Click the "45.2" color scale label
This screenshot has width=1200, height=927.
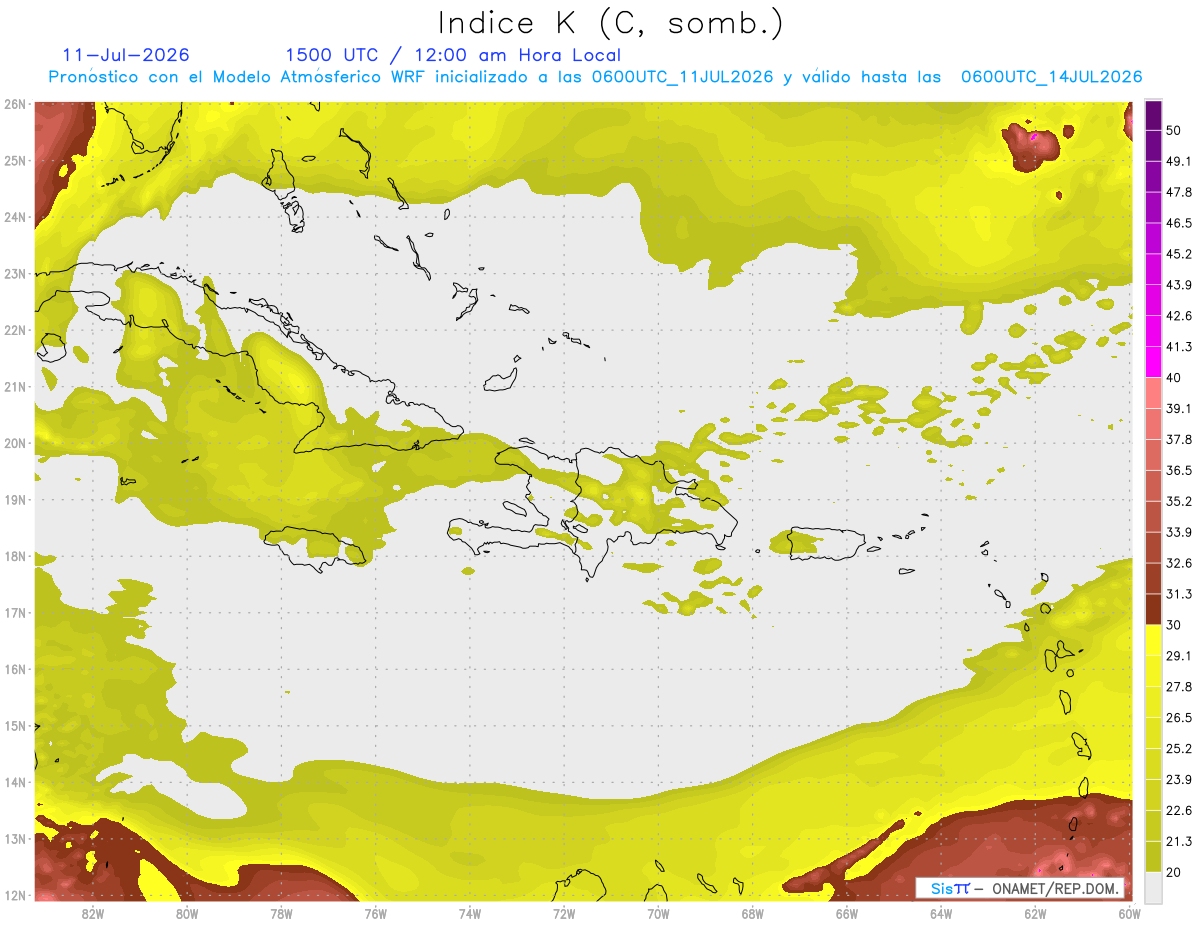coord(1178,254)
